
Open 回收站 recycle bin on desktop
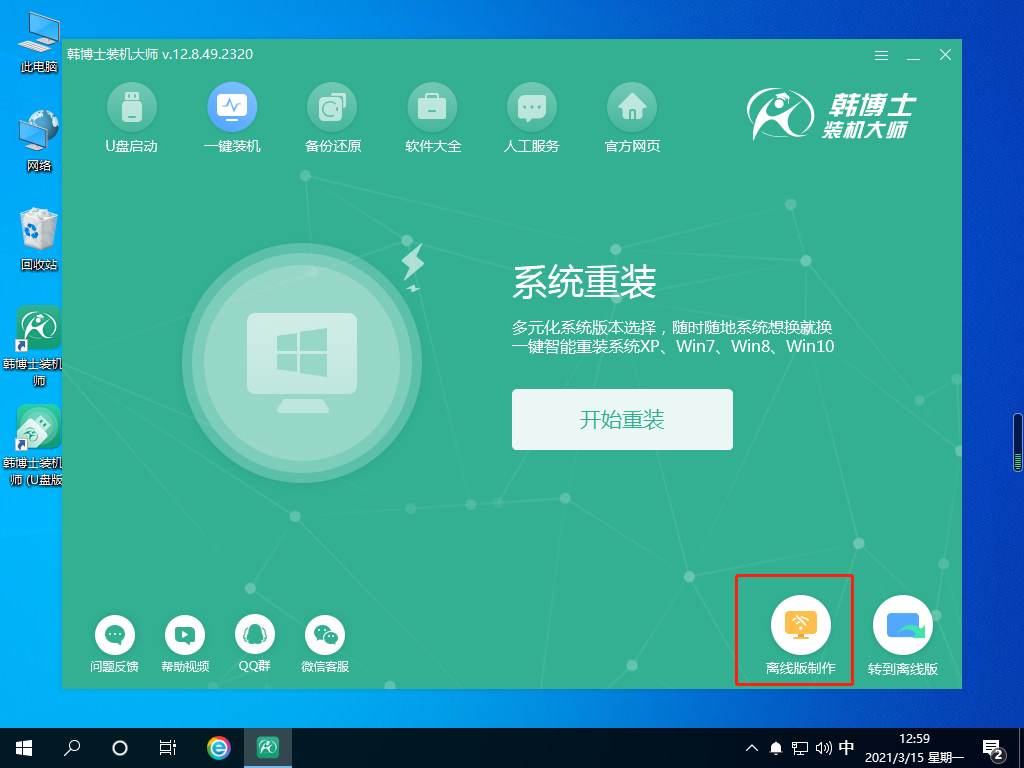[x=39, y=231]
